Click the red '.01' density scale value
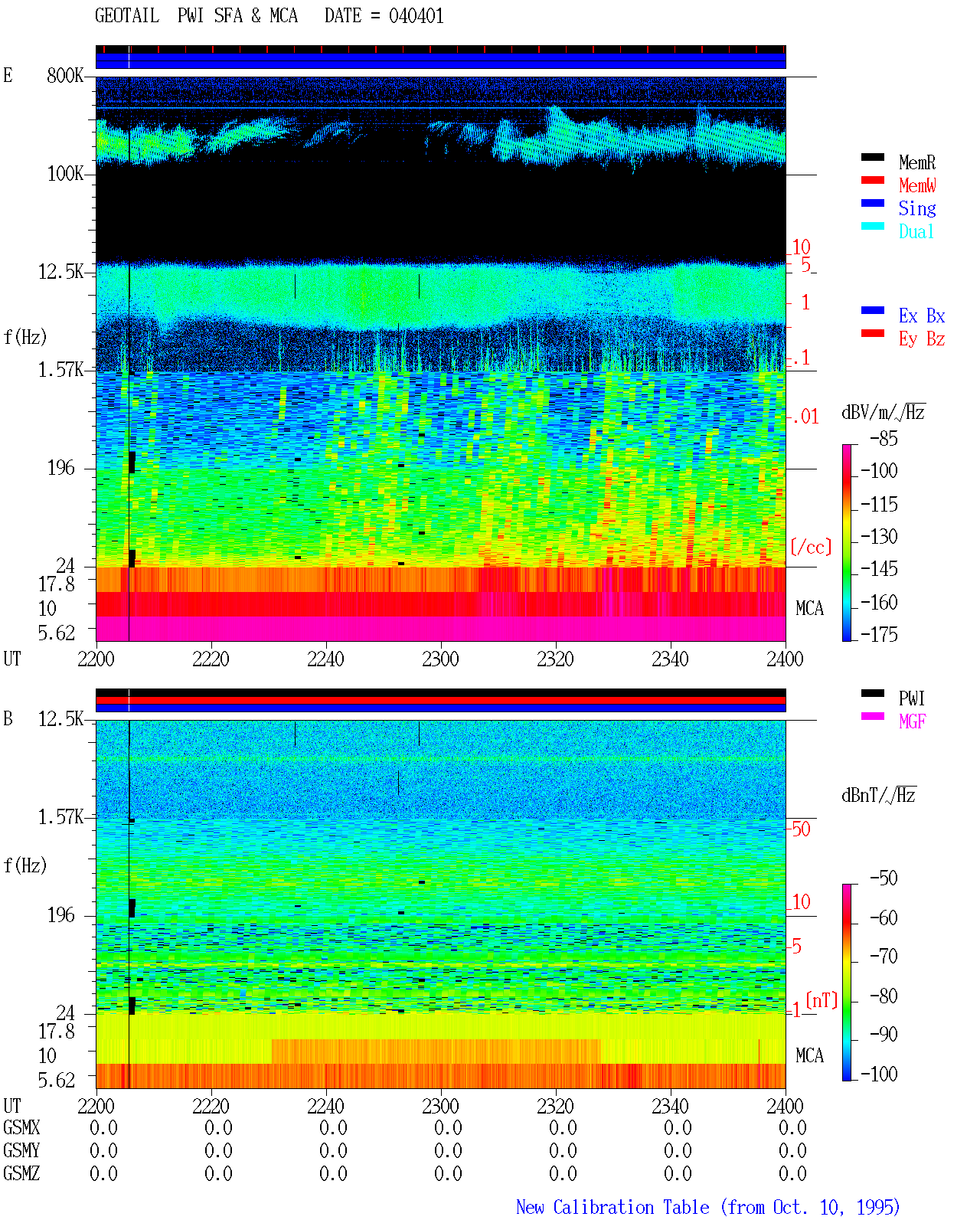 click(805, 417)
